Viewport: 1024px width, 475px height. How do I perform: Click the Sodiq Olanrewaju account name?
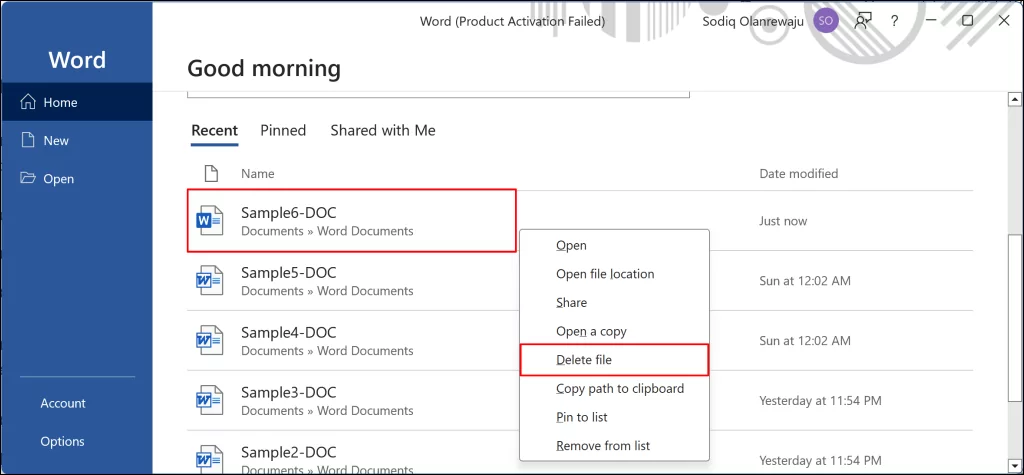753,21
